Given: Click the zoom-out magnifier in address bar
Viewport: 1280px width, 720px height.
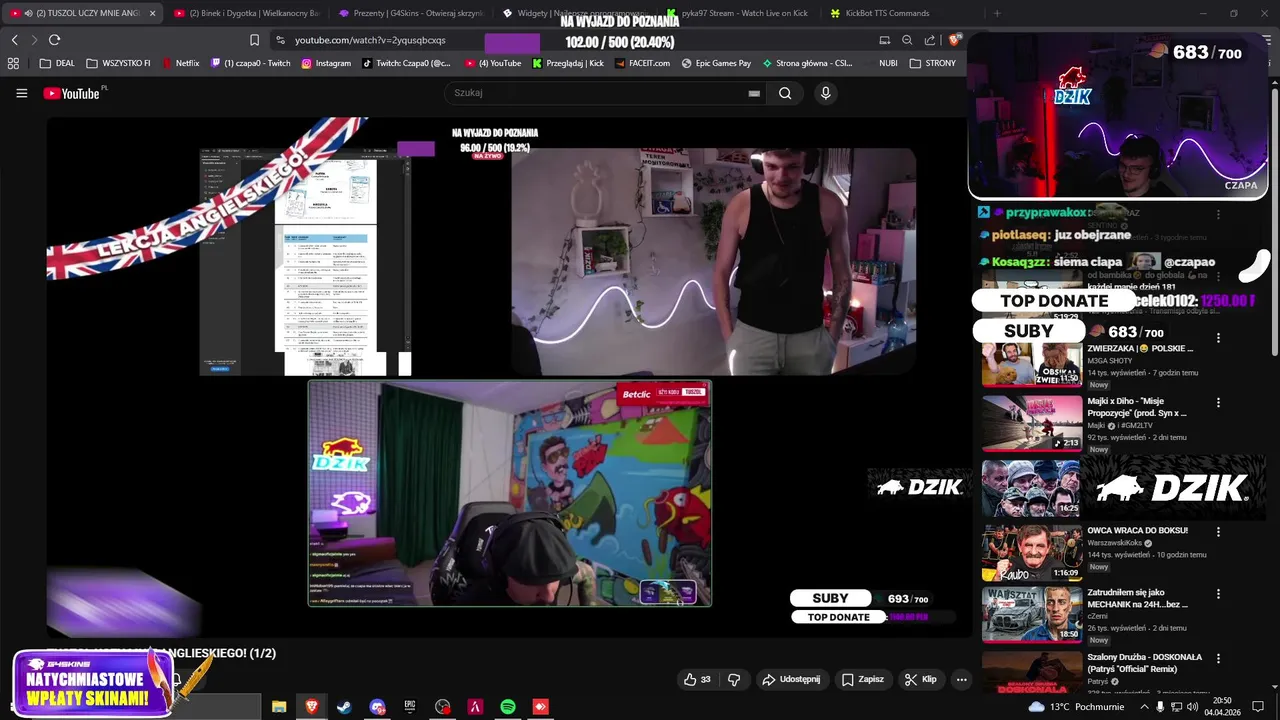Looking at the screenshot, I should click(x=907, y=40).
